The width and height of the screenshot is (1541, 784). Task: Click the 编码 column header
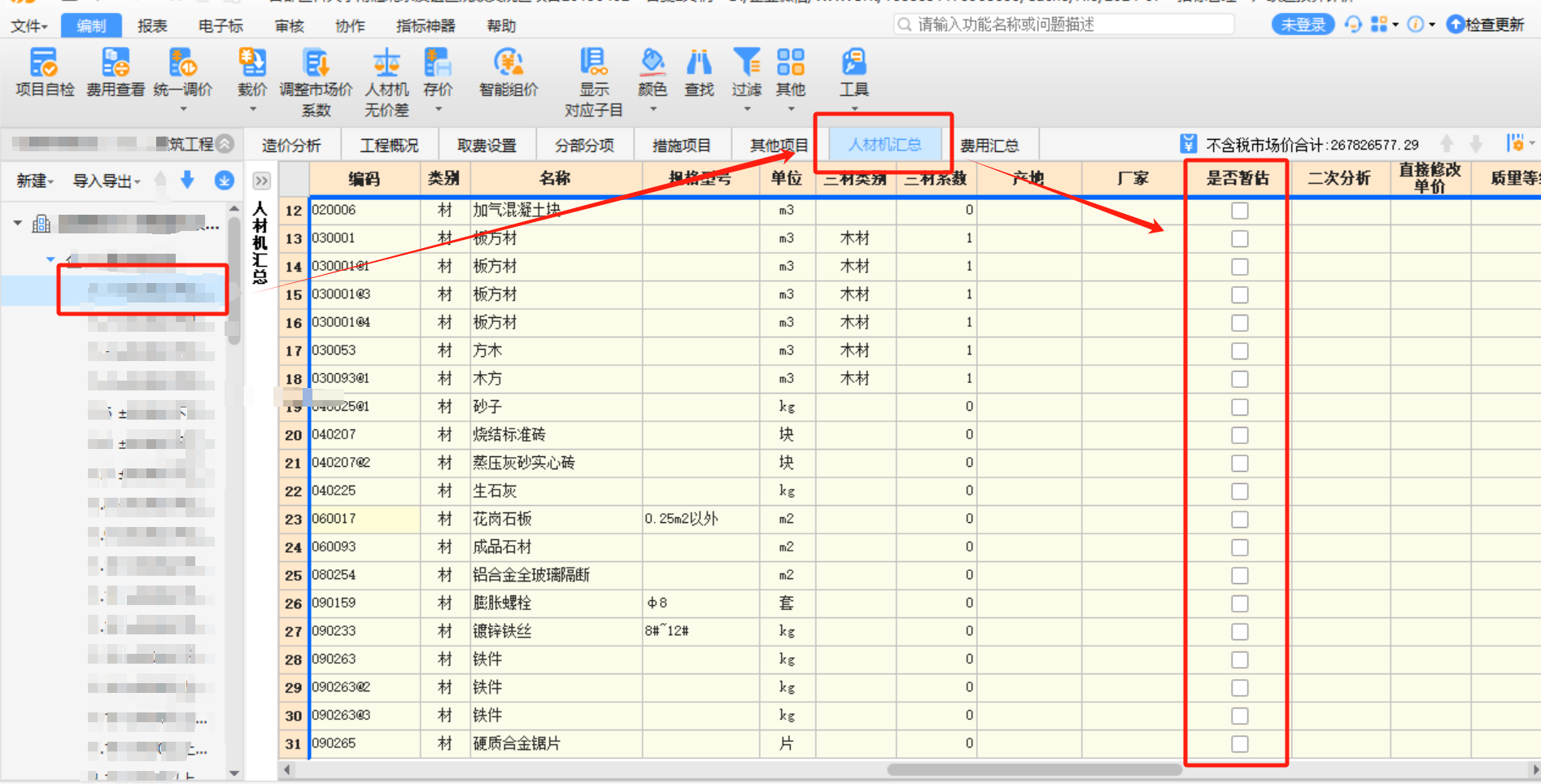point(365,178)
